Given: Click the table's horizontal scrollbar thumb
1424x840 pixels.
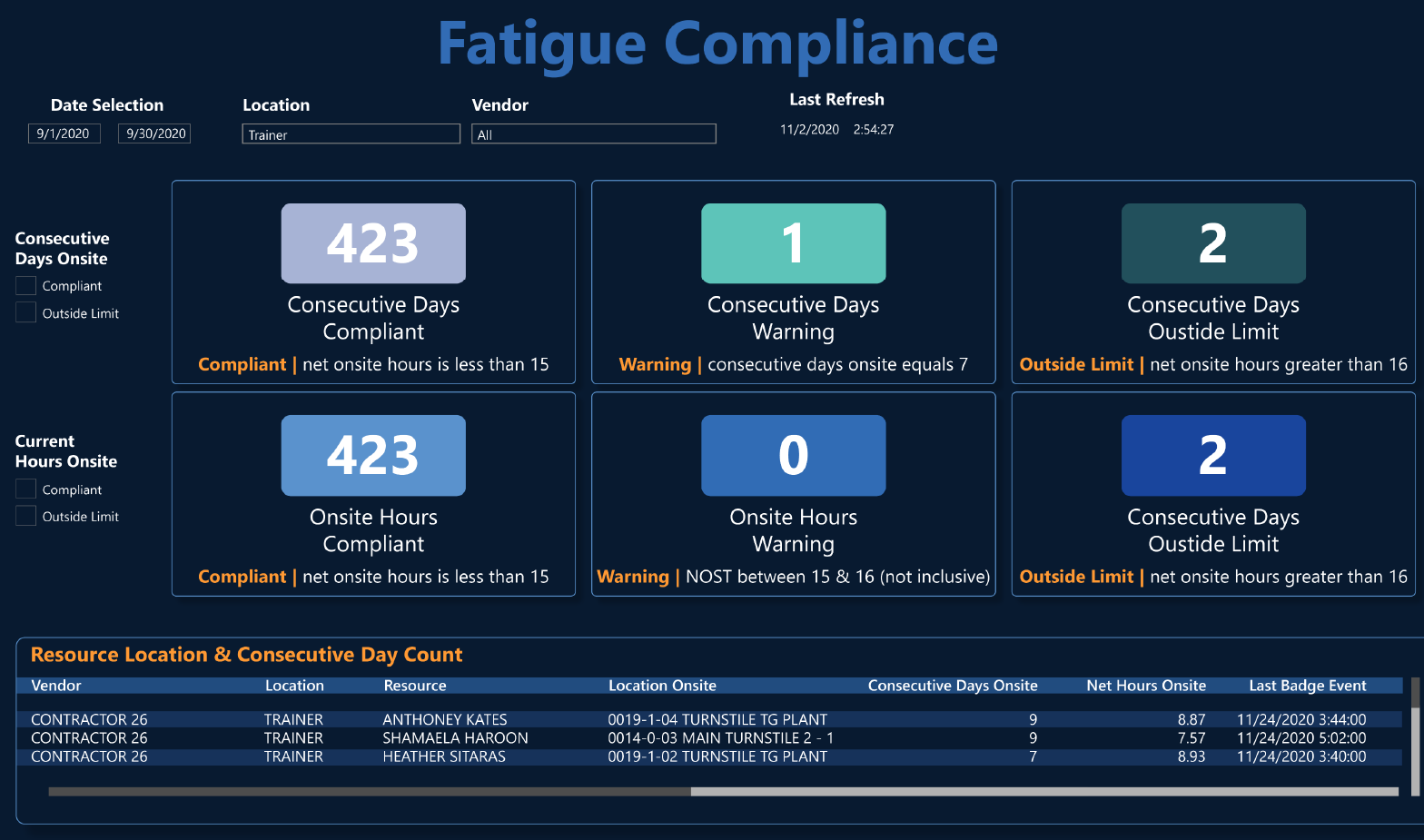Looking at the screenshot, I should point(370,792).
